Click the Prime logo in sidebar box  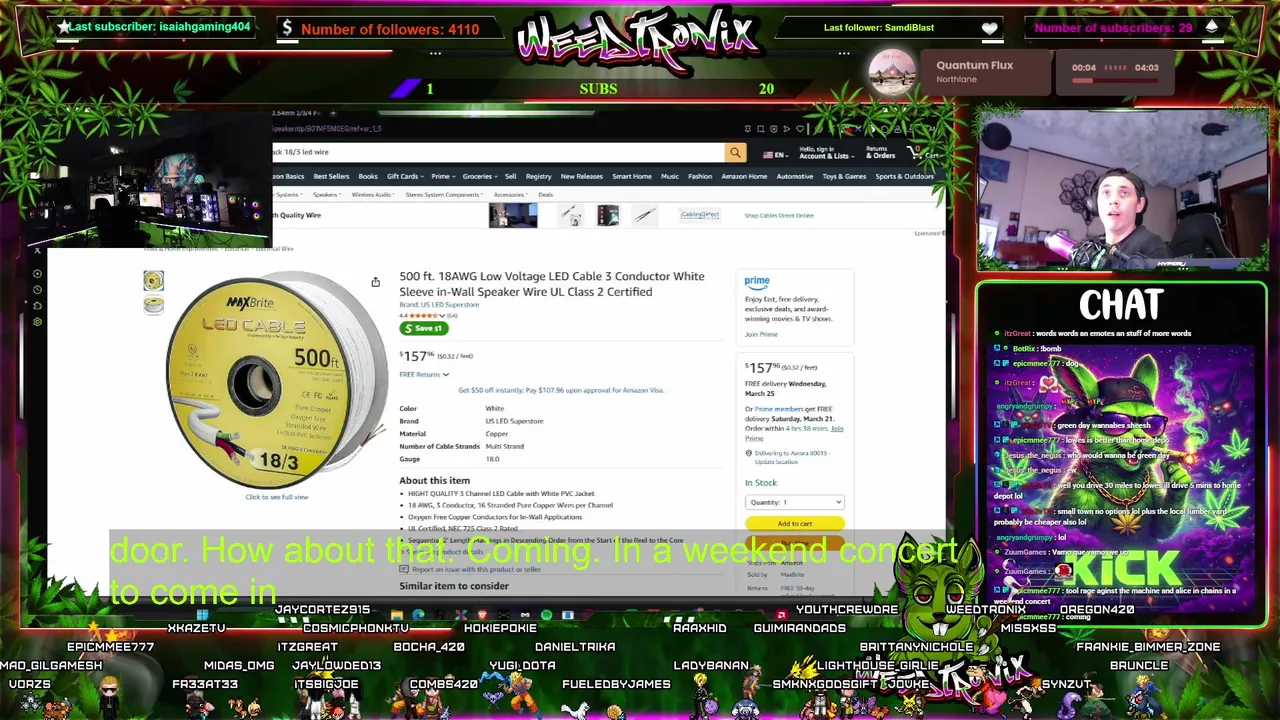pyautogui.click(x=757, y=283)
